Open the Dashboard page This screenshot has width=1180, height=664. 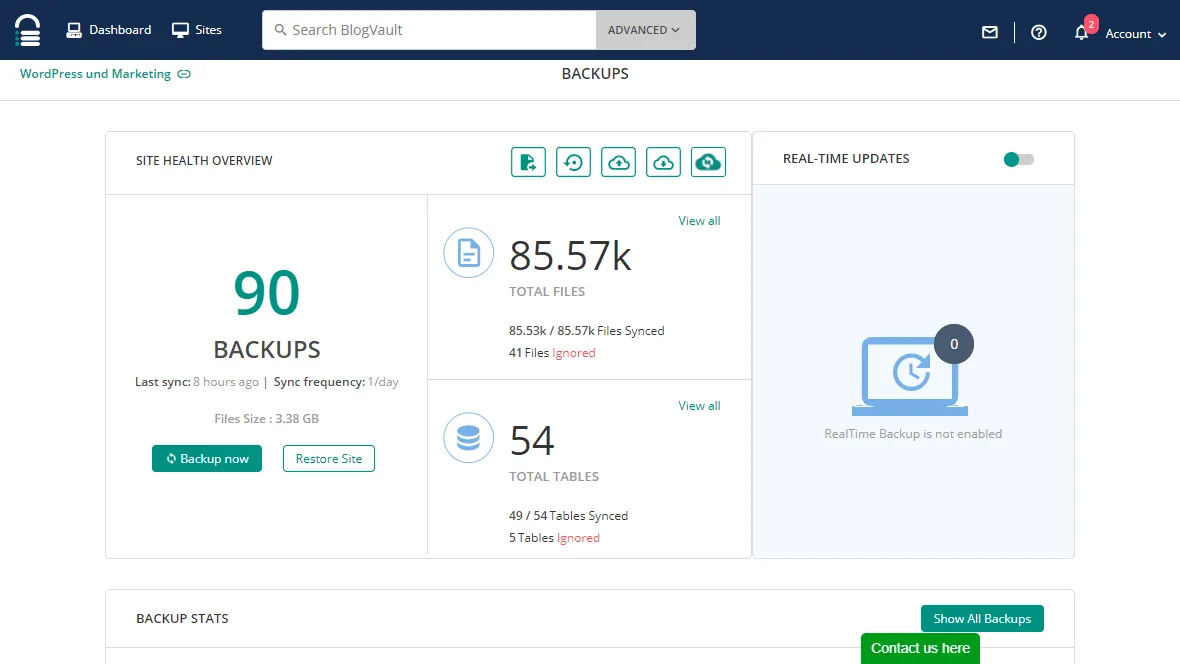109,30
